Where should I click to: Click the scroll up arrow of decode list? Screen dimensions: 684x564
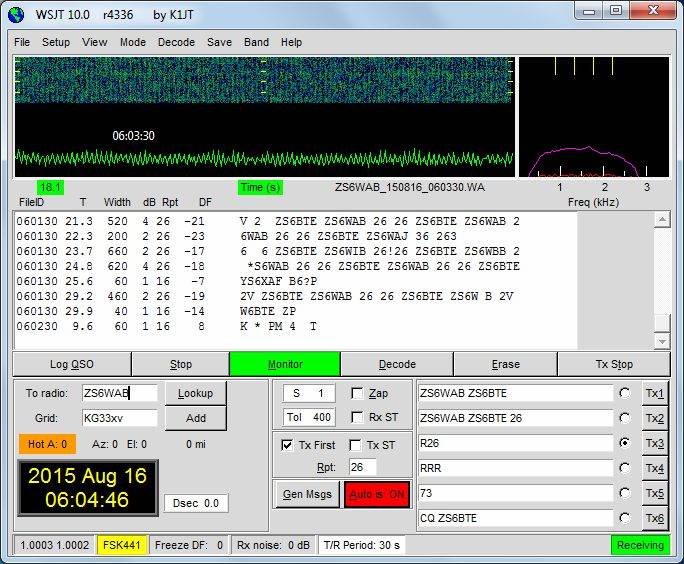click(662, 219)
